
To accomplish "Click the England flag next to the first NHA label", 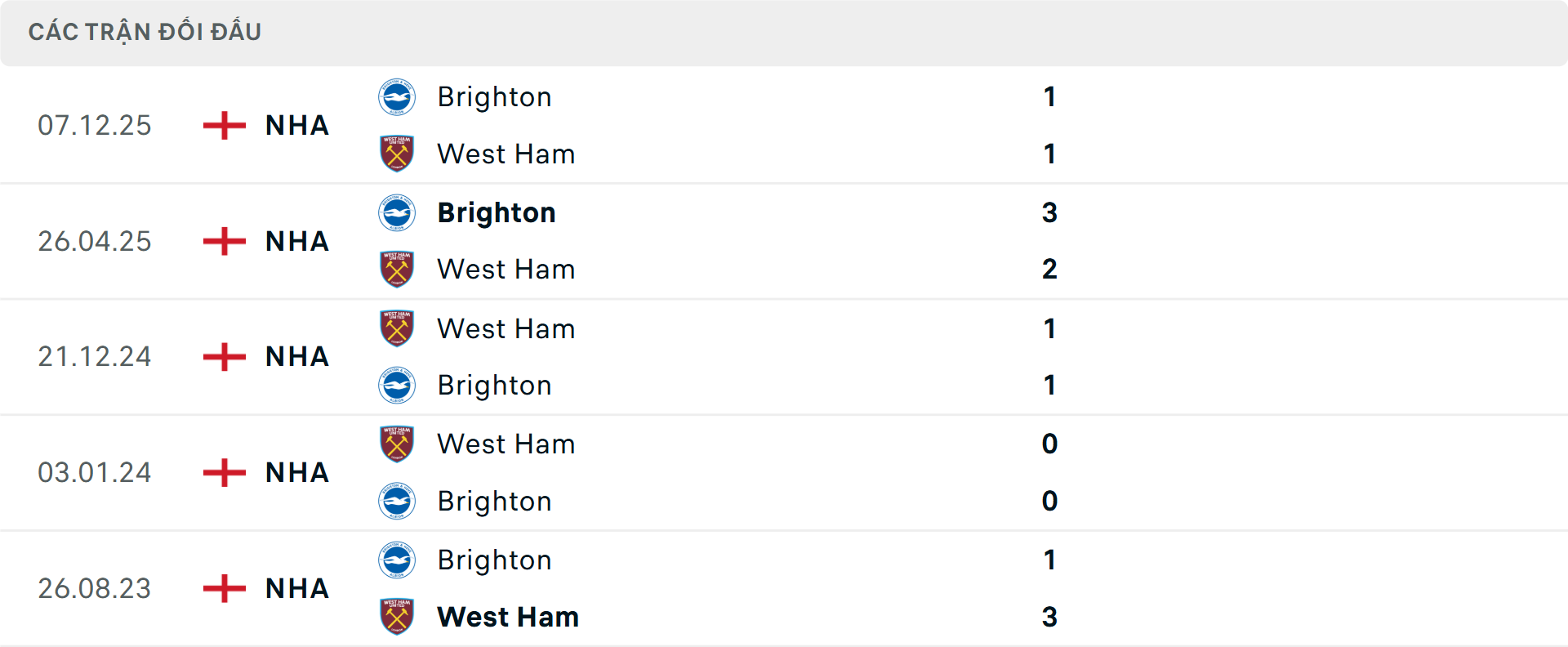I will pos(222,125).
